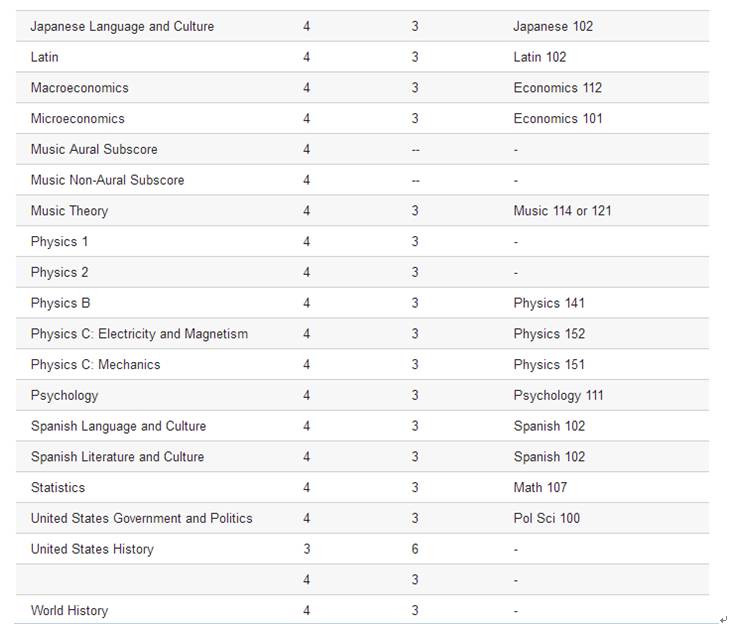Select the Math 107 course equivalent
Image resolution: width=734 pixels, height=641 pixels.
coord(541,488)
